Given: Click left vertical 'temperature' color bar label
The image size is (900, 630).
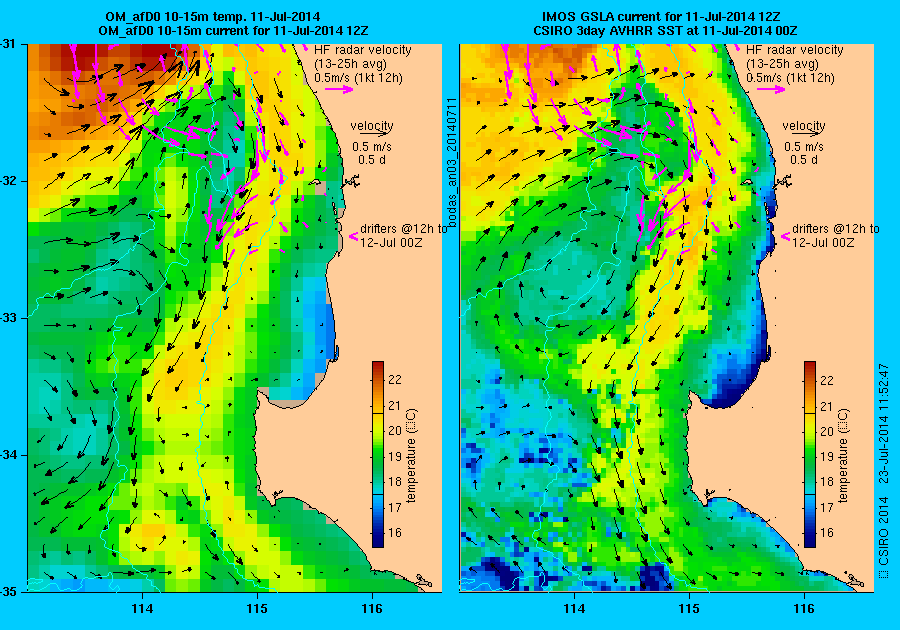Looking at the screenshot, I should coord(412,456).
